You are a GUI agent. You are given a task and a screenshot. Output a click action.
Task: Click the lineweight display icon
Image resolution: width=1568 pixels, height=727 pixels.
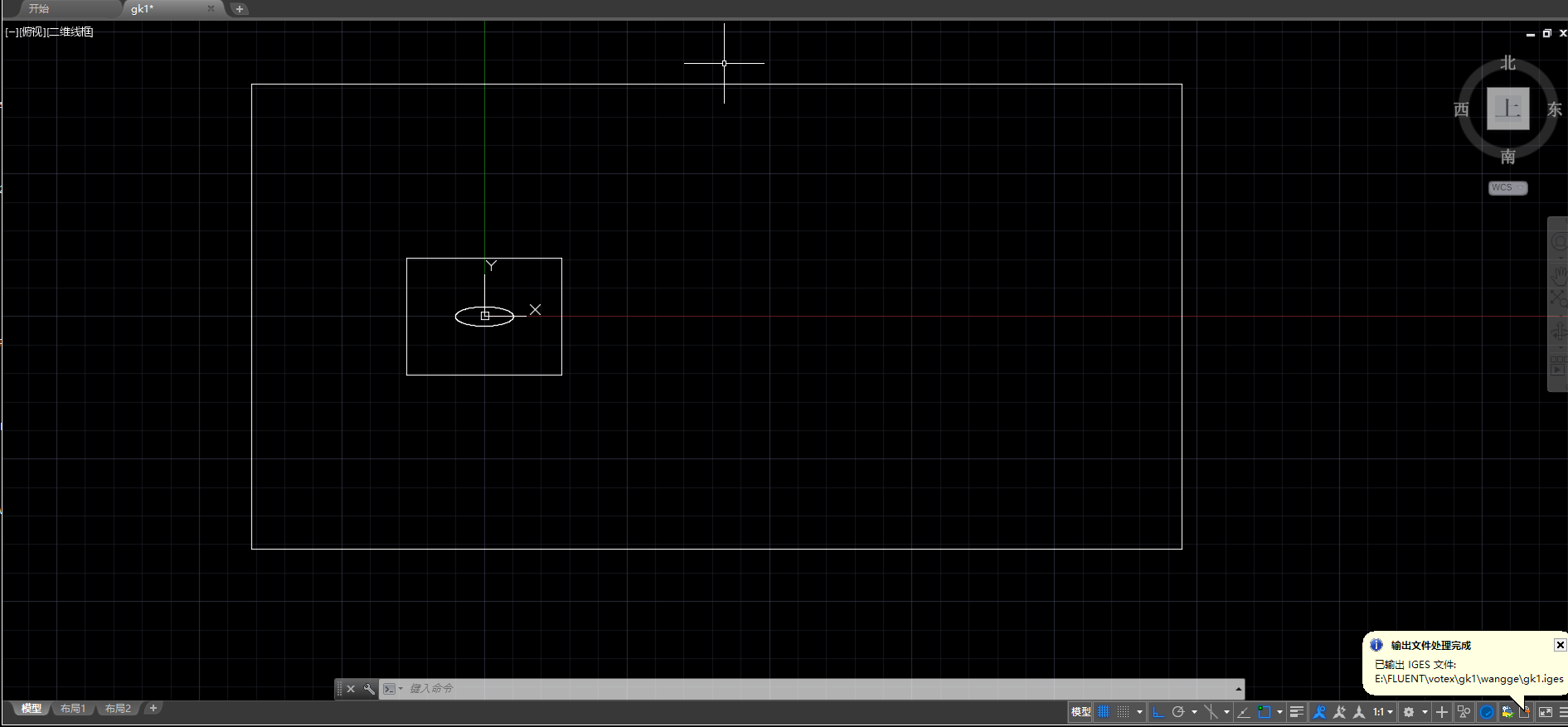click(1297, 712)
